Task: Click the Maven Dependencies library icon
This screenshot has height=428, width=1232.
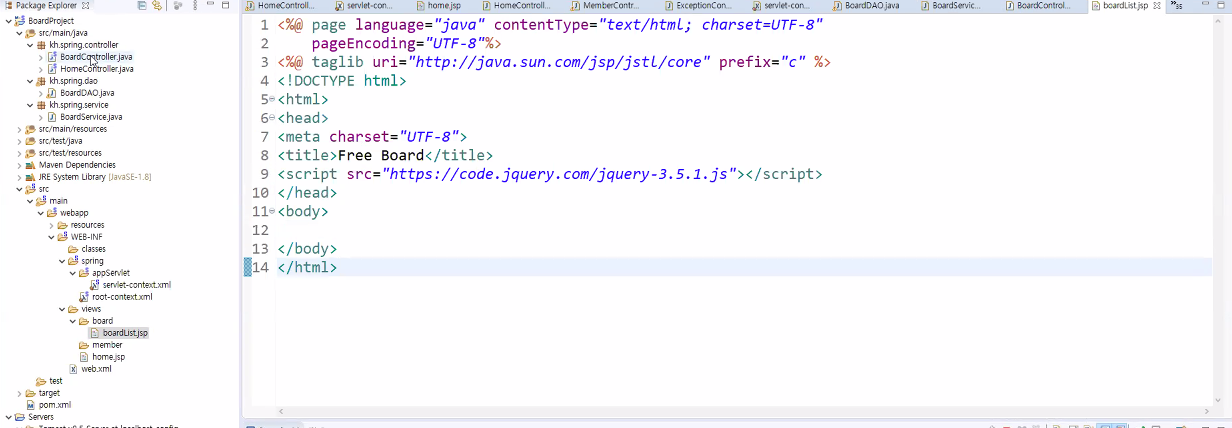Action: [31, 165]
